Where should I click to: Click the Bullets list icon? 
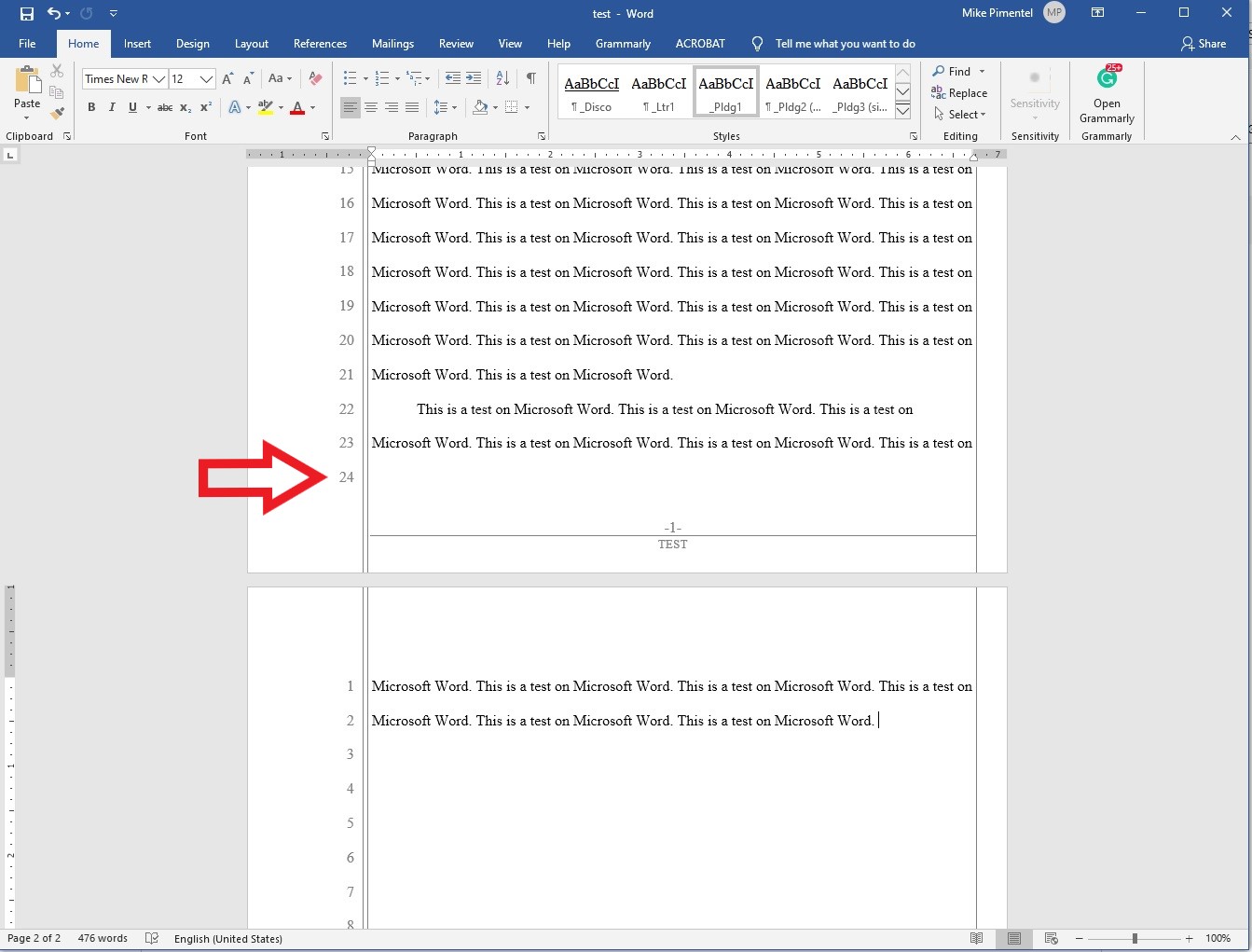pyautogui.click(x=350, y=78)
